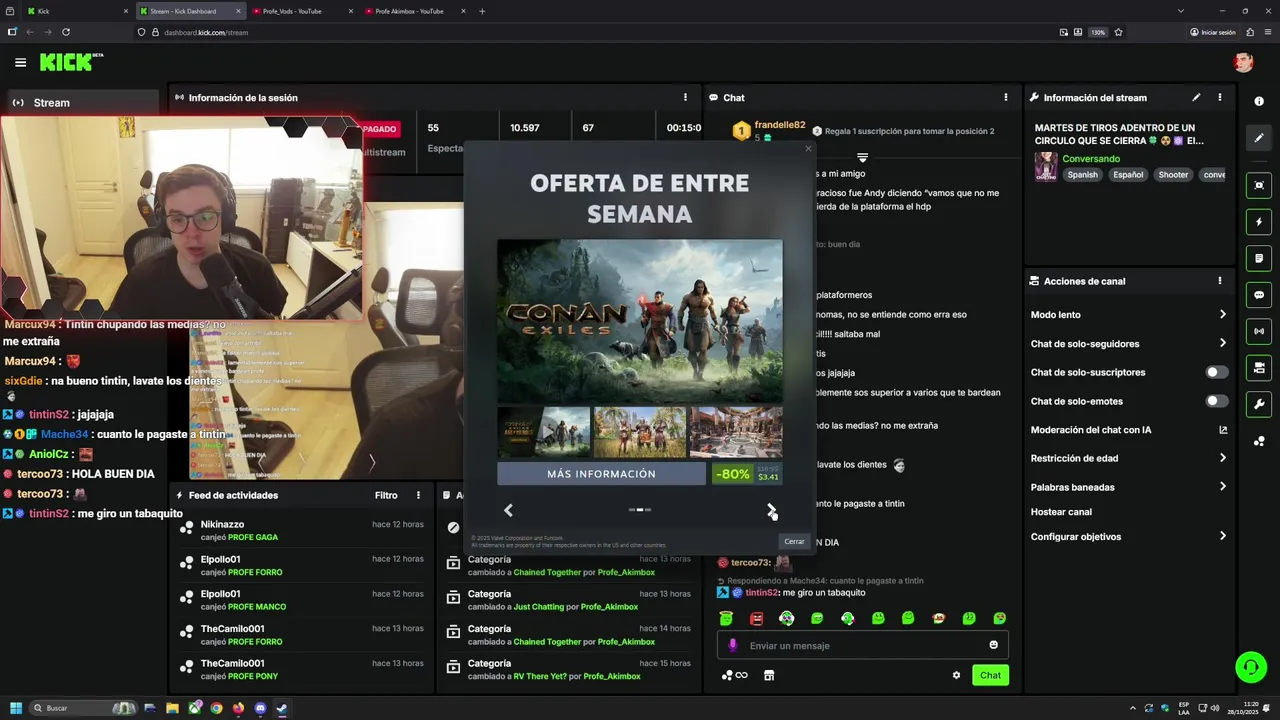Go to next offer with right arrow
The height and width of the screenshot is (720, 1280).
tap(771, 510)
